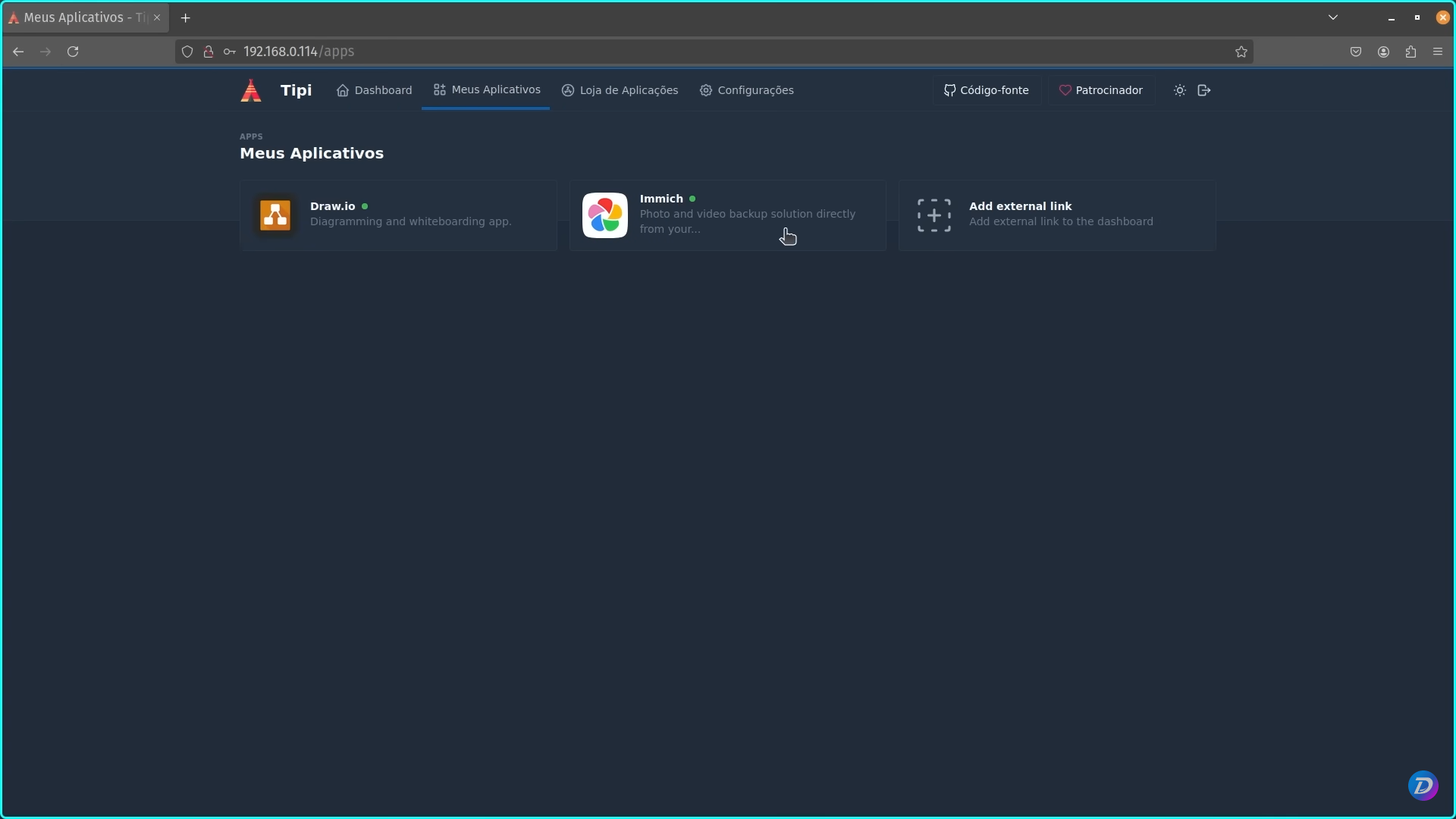Toggle the light theme sun icon
This screenshot has height=819, width=1456.
1180,90
